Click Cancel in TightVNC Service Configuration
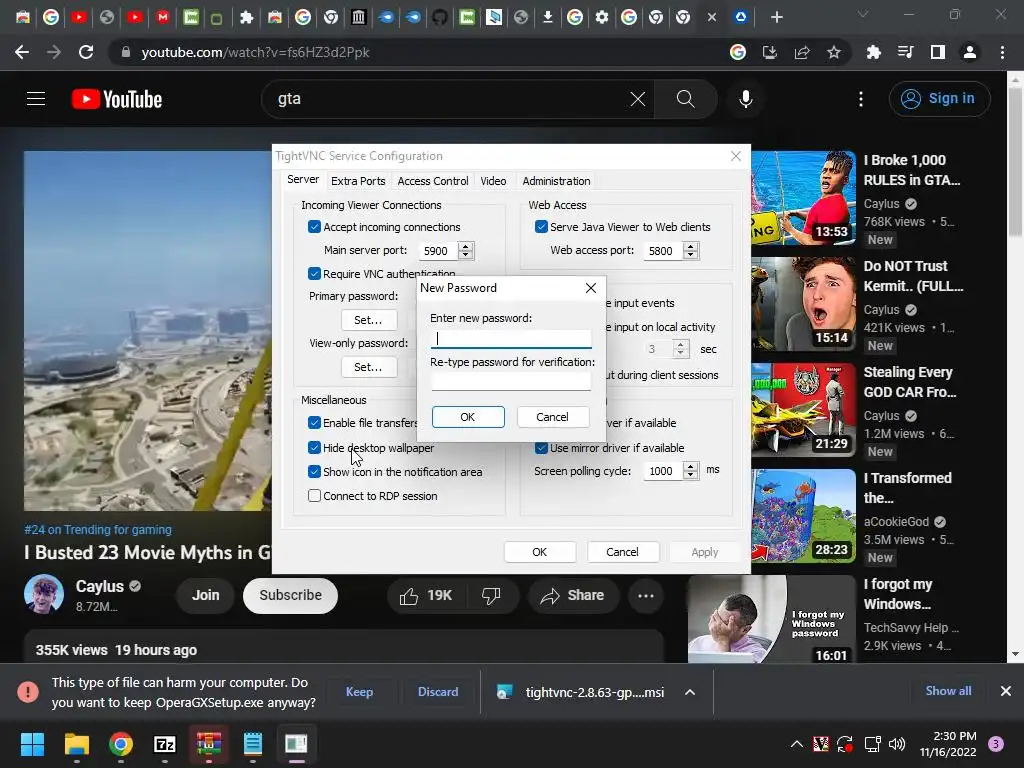The width and height of the screenshot is (1024, 768). pyautogui.click(x=622, y=552)
